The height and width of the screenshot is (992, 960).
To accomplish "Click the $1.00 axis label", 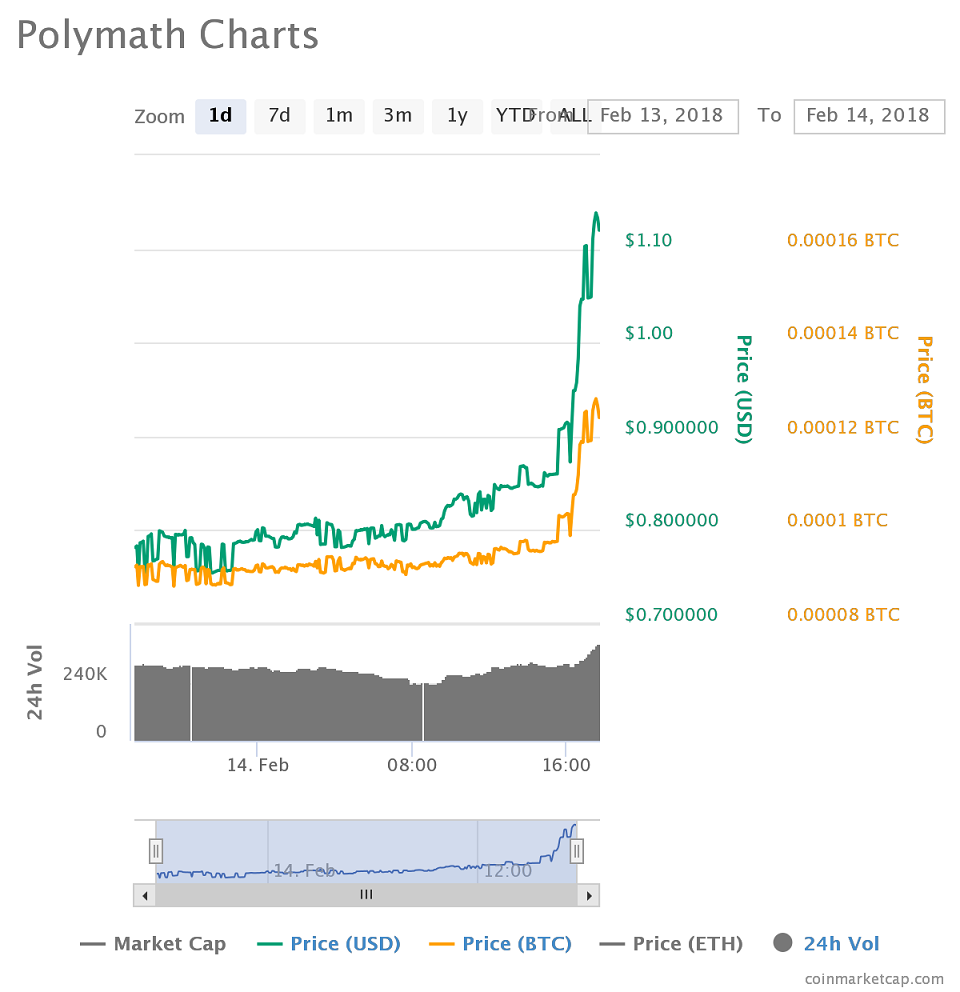I will tap(648, 333).
